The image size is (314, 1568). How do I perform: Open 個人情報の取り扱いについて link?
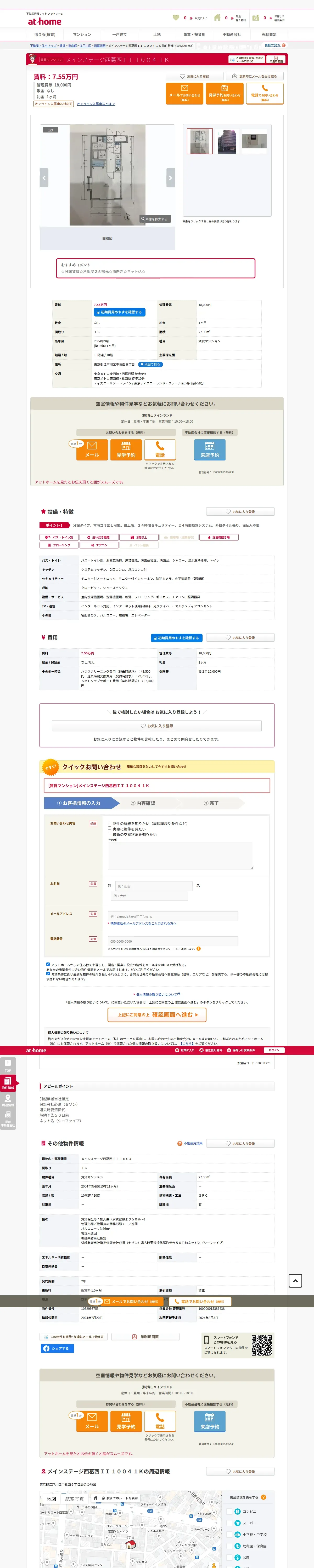pyautogui.click(x=157, y=995)
